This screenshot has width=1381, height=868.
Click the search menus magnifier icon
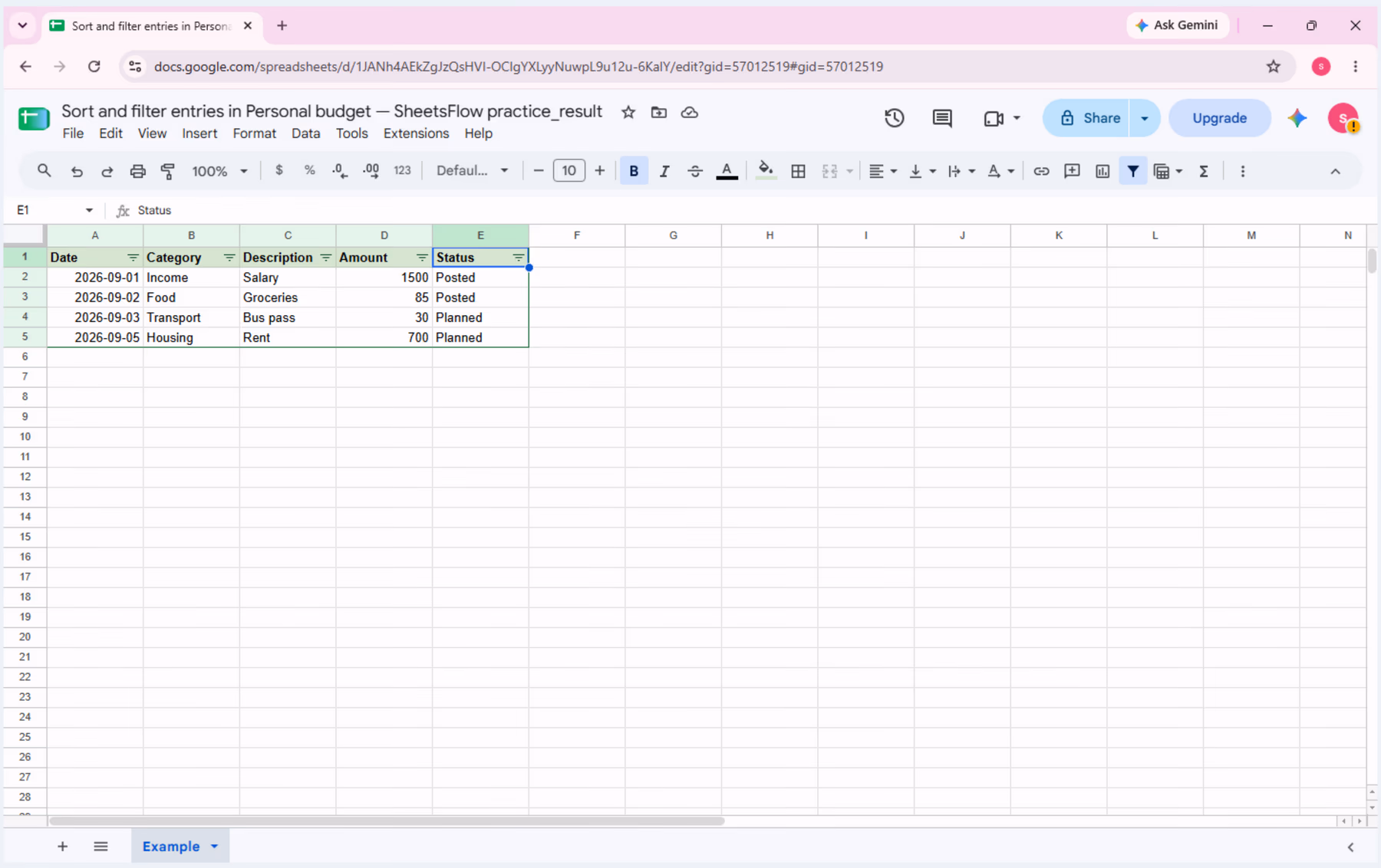44,171
